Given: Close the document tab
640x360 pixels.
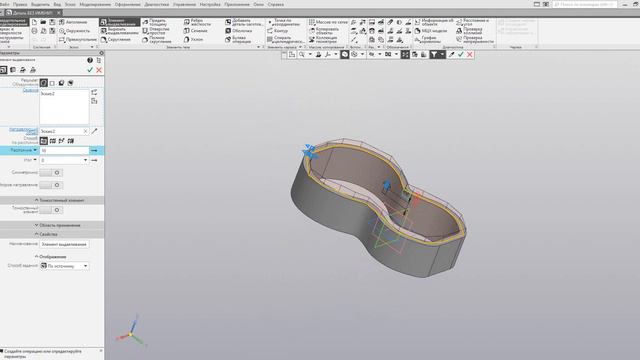Looking at the screenshot, I should [x=59, y=13].
